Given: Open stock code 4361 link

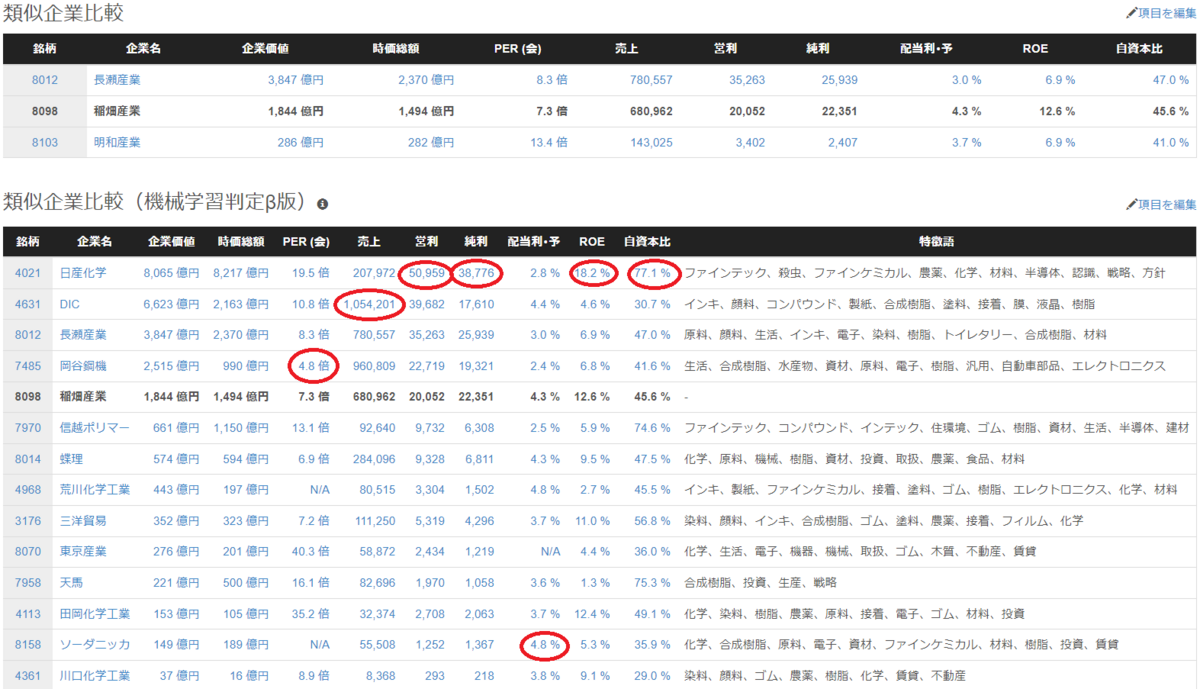Looking at the screenshot, I should pyautogui.click(x=28, y=676).
